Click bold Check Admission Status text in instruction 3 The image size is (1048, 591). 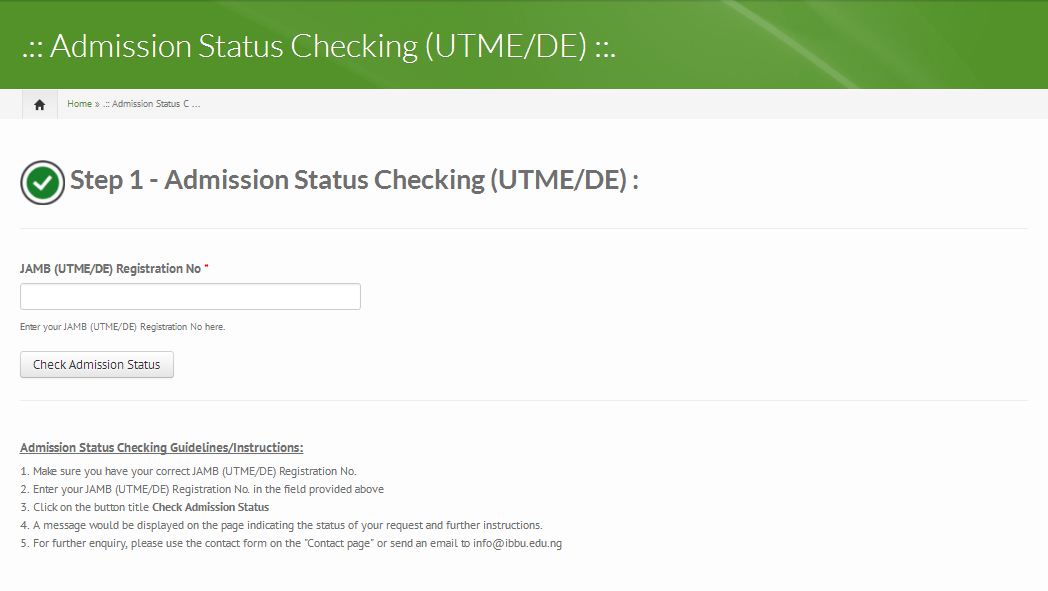210,507
